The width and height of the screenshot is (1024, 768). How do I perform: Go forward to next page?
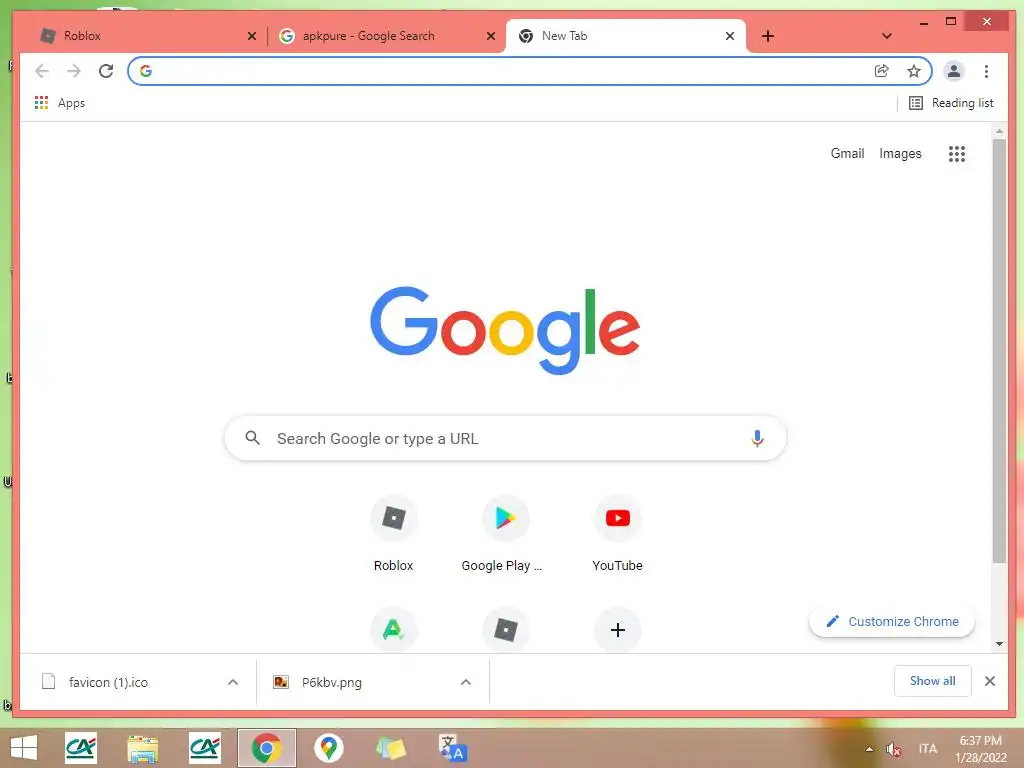[x=74, y=71]
